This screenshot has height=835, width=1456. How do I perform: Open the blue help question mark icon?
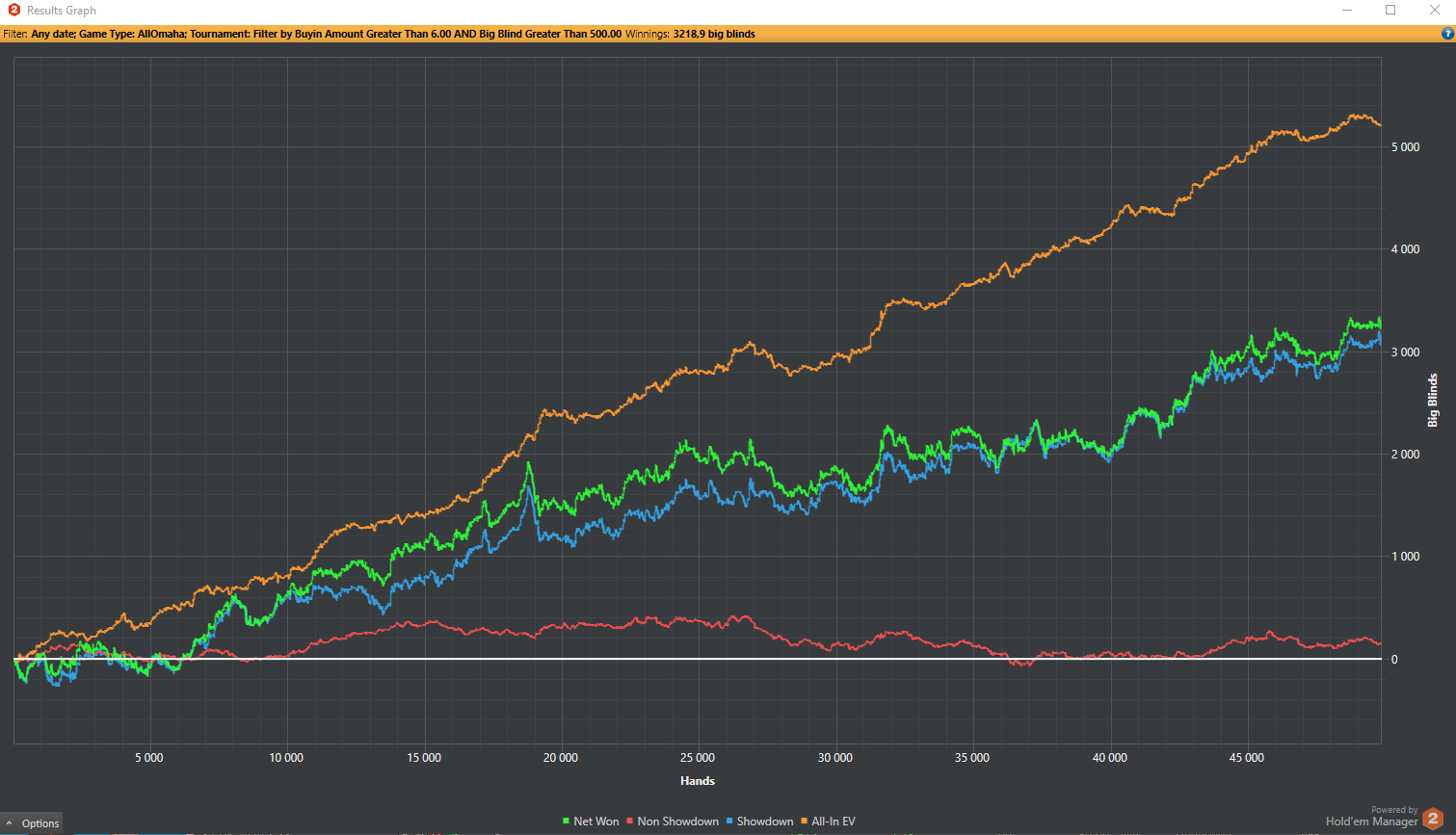[1446, 34]
